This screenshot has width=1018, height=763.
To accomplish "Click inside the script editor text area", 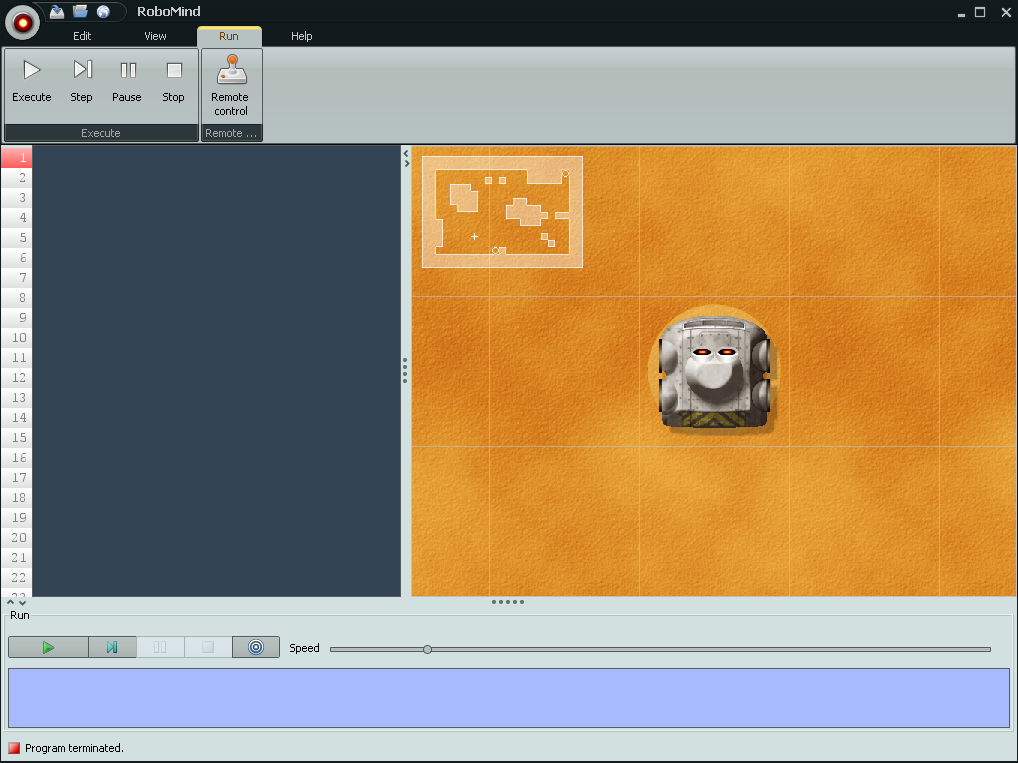I will tap(216, 371).
